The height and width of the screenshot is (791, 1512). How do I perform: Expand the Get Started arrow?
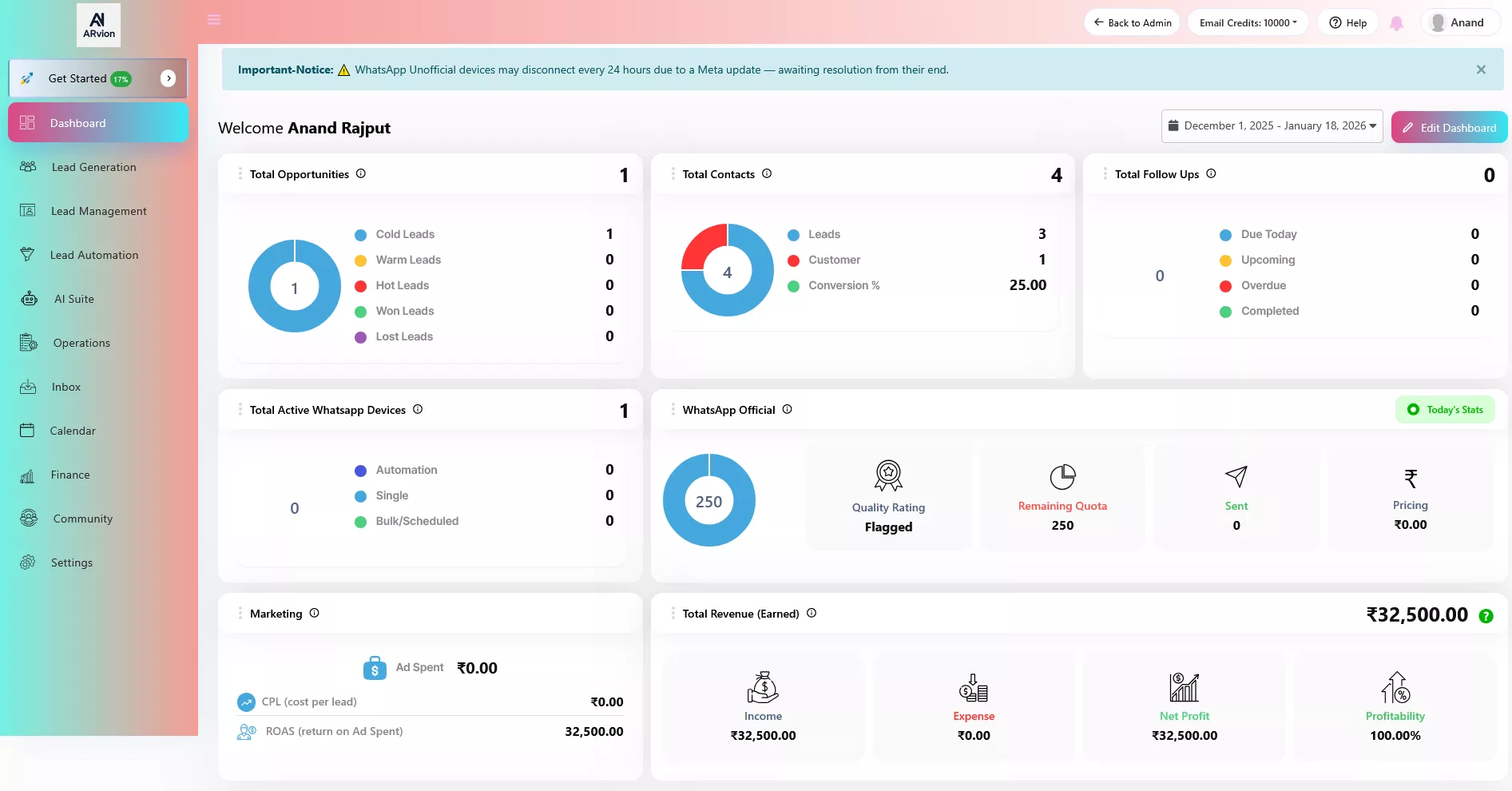pyautogui.click(x=169, y=78)
